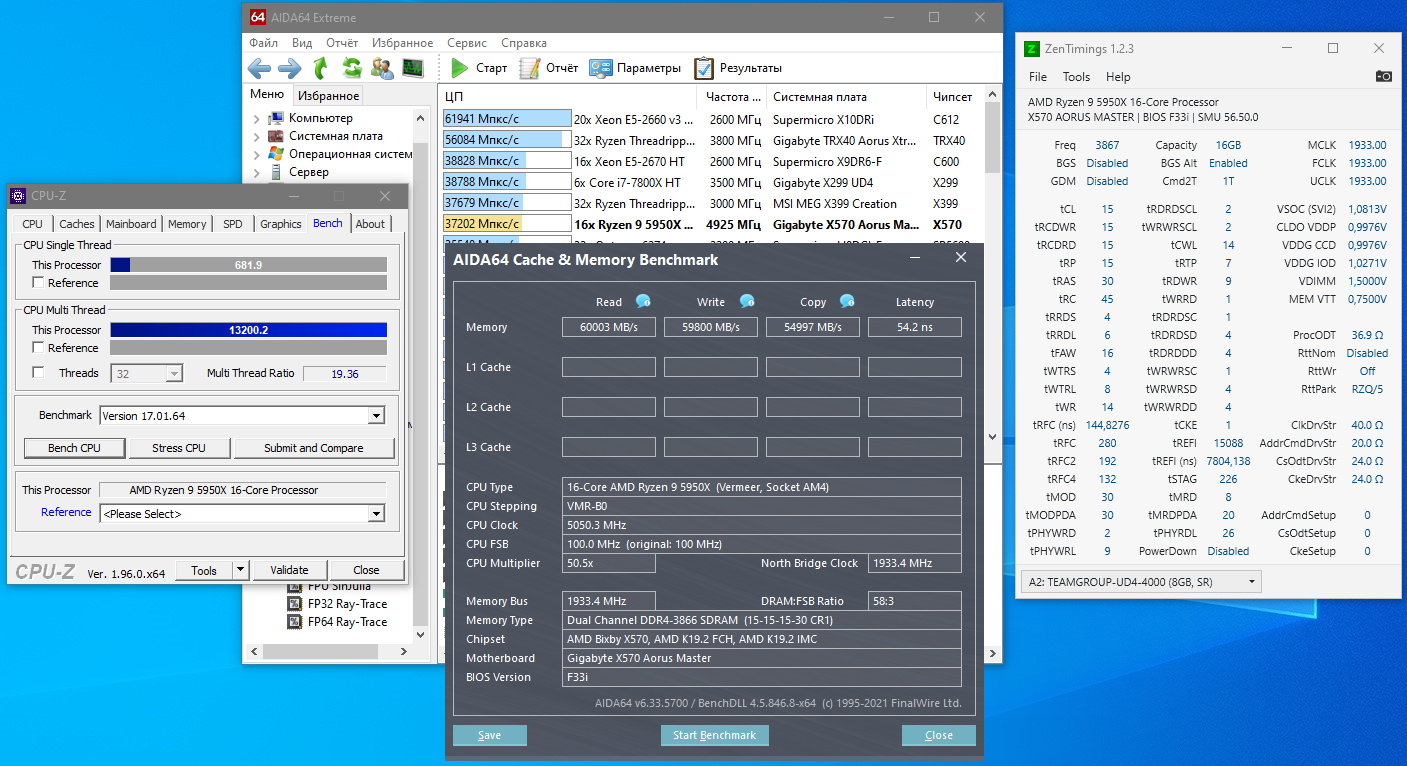Open the Вид menu in AIDA64
The height and width of the screenshot is (766, 1407).
tap(302, 43)
